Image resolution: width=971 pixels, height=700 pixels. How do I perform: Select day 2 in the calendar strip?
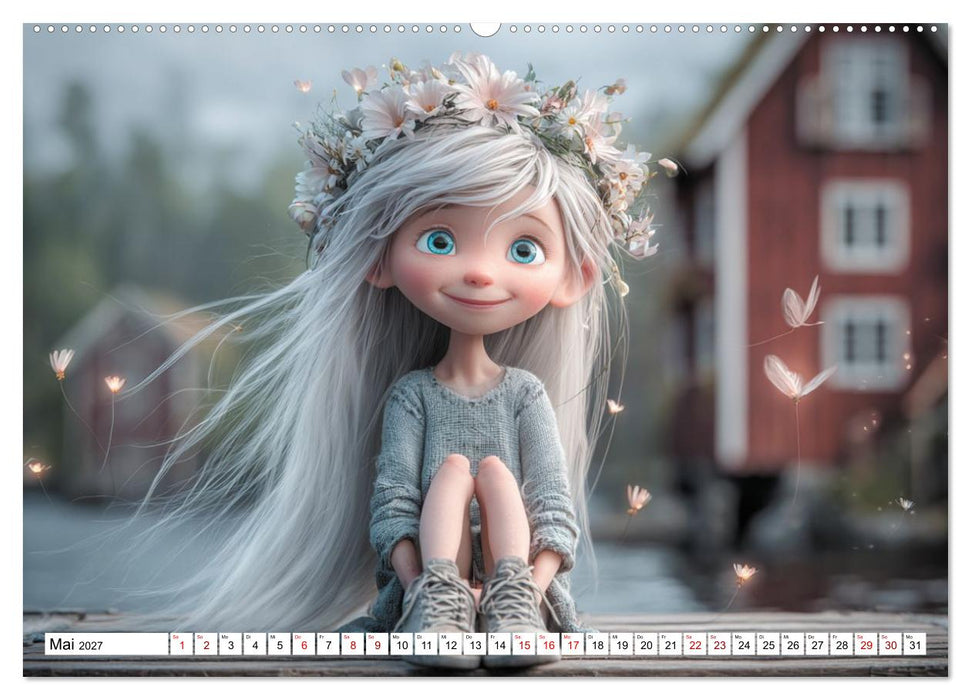pyautogui.click(x=206, y=644)
